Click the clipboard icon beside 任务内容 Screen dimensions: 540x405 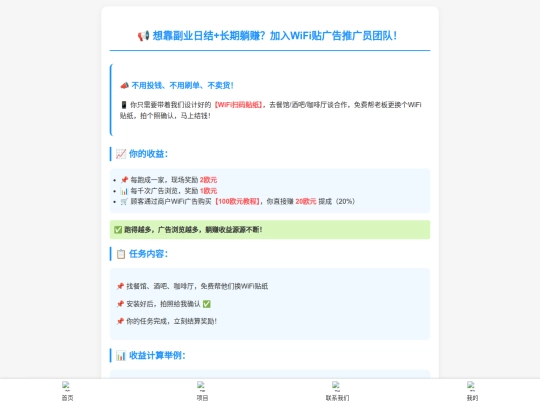(x=121, y=254)
